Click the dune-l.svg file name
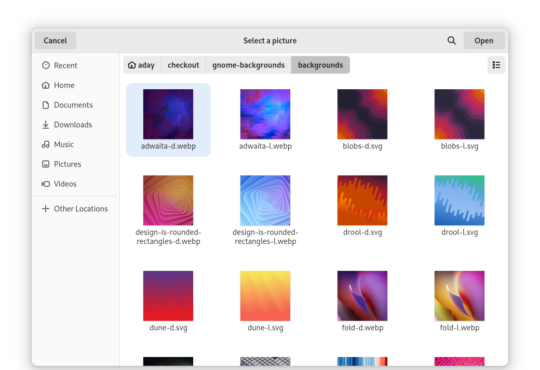540x370 pixels. [265, 328]
